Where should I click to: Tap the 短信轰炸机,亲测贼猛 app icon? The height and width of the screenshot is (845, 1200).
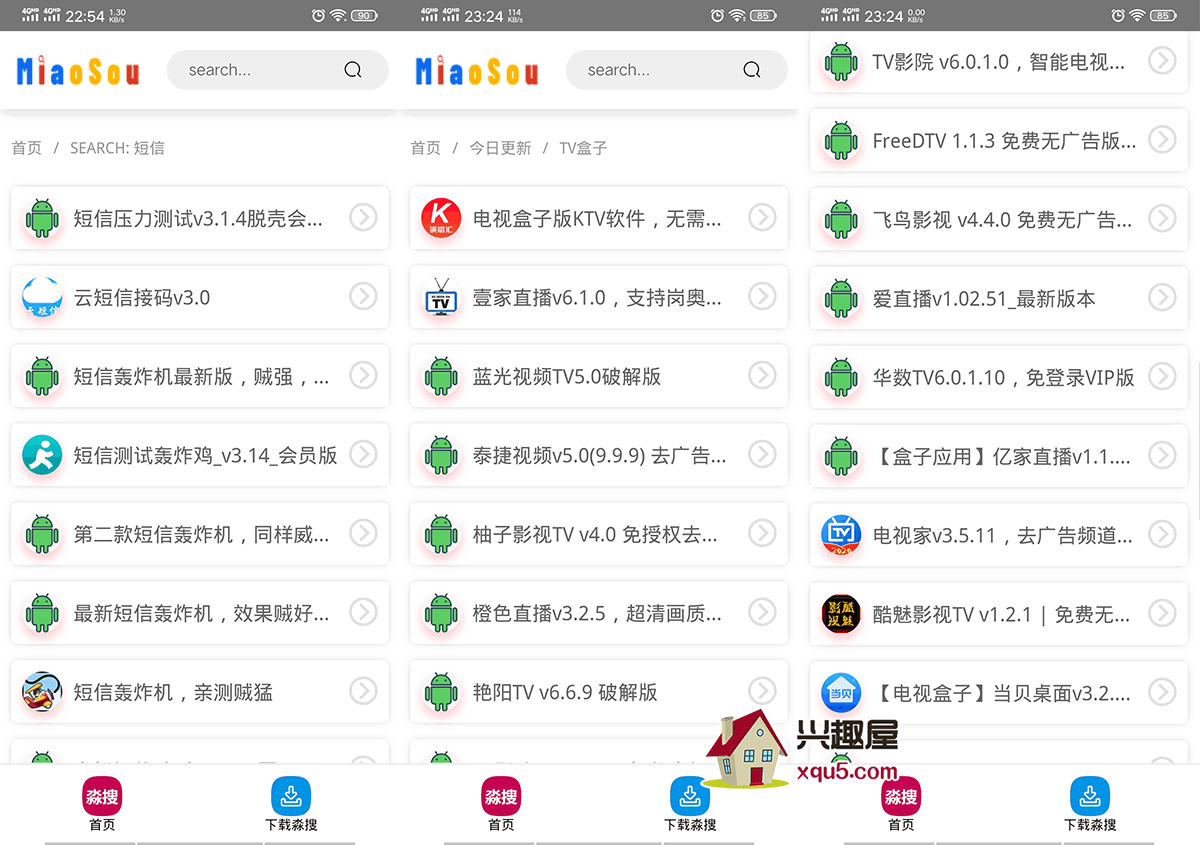point(42,692)
